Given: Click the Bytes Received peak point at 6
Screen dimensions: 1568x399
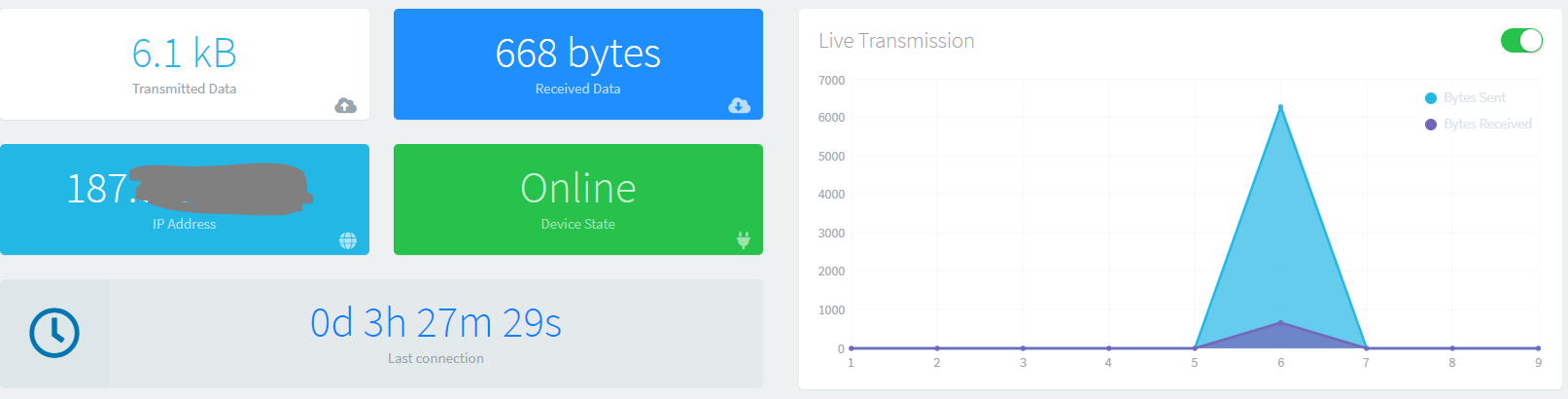Looking at the screenshot, I should pos(1280,322).
